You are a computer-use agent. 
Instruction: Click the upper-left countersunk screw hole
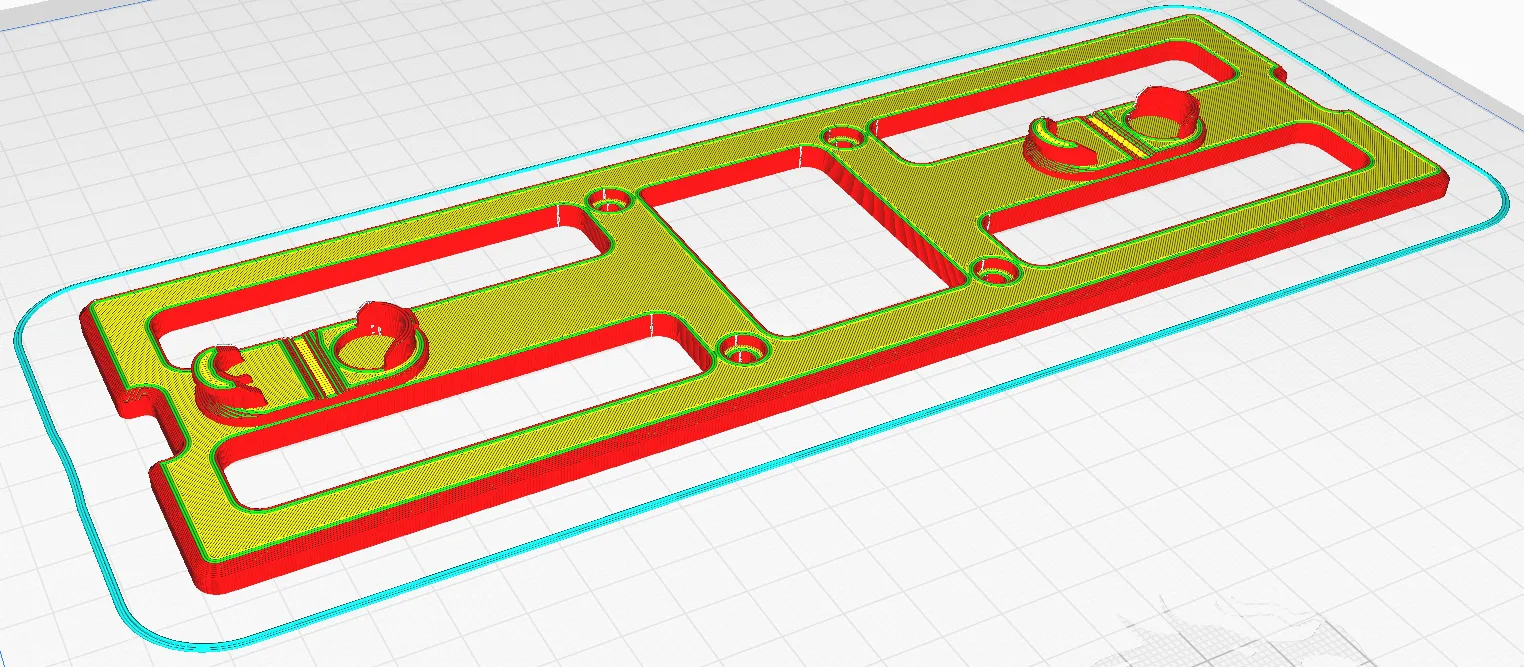[x=609, y=200]
